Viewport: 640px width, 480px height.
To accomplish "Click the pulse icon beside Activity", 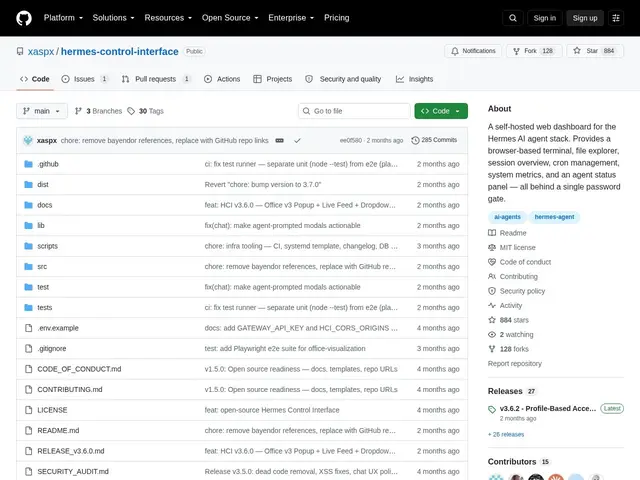I will pos(492,305).
